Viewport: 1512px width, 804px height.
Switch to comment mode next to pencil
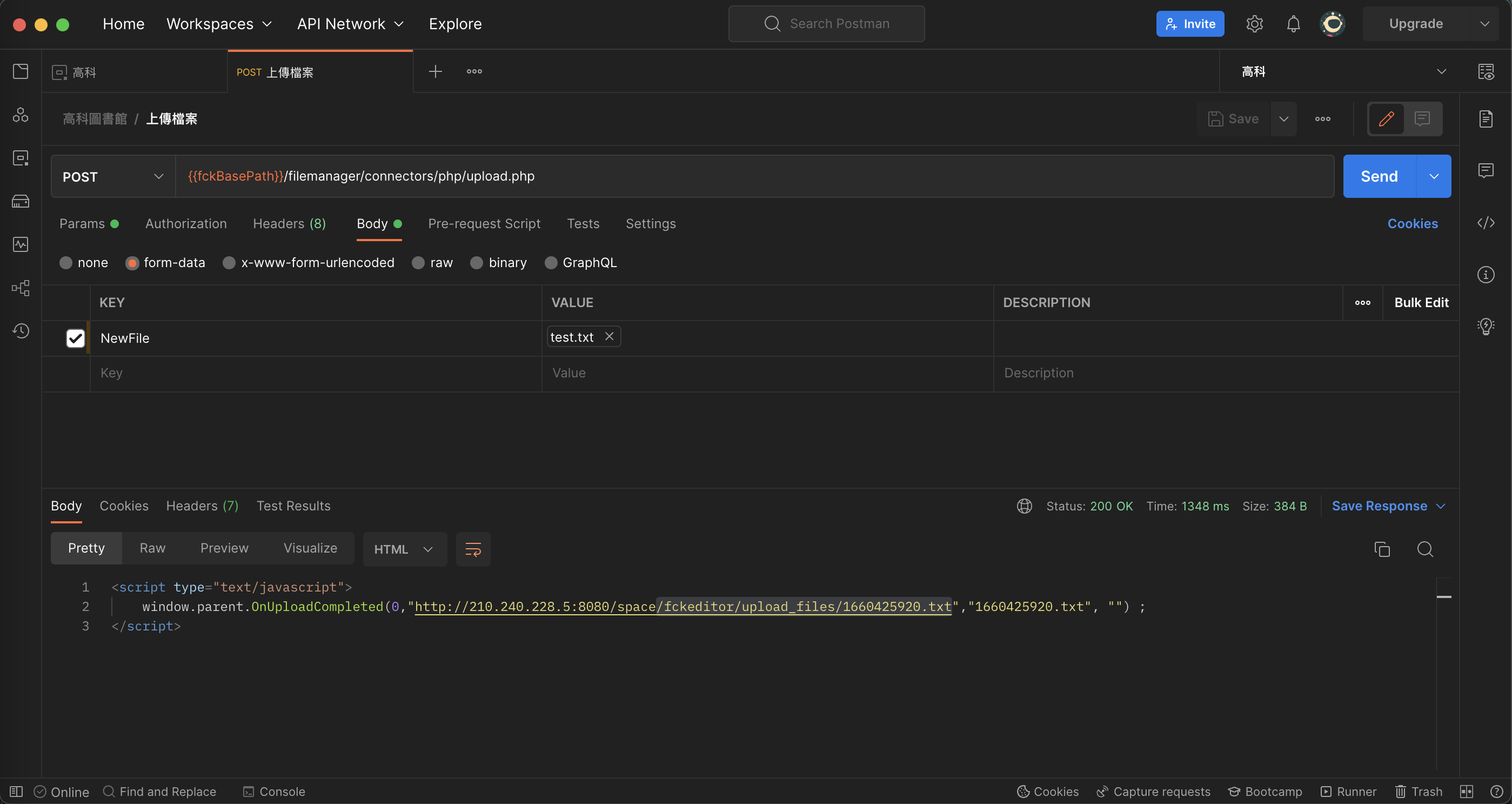(1422, 118)
